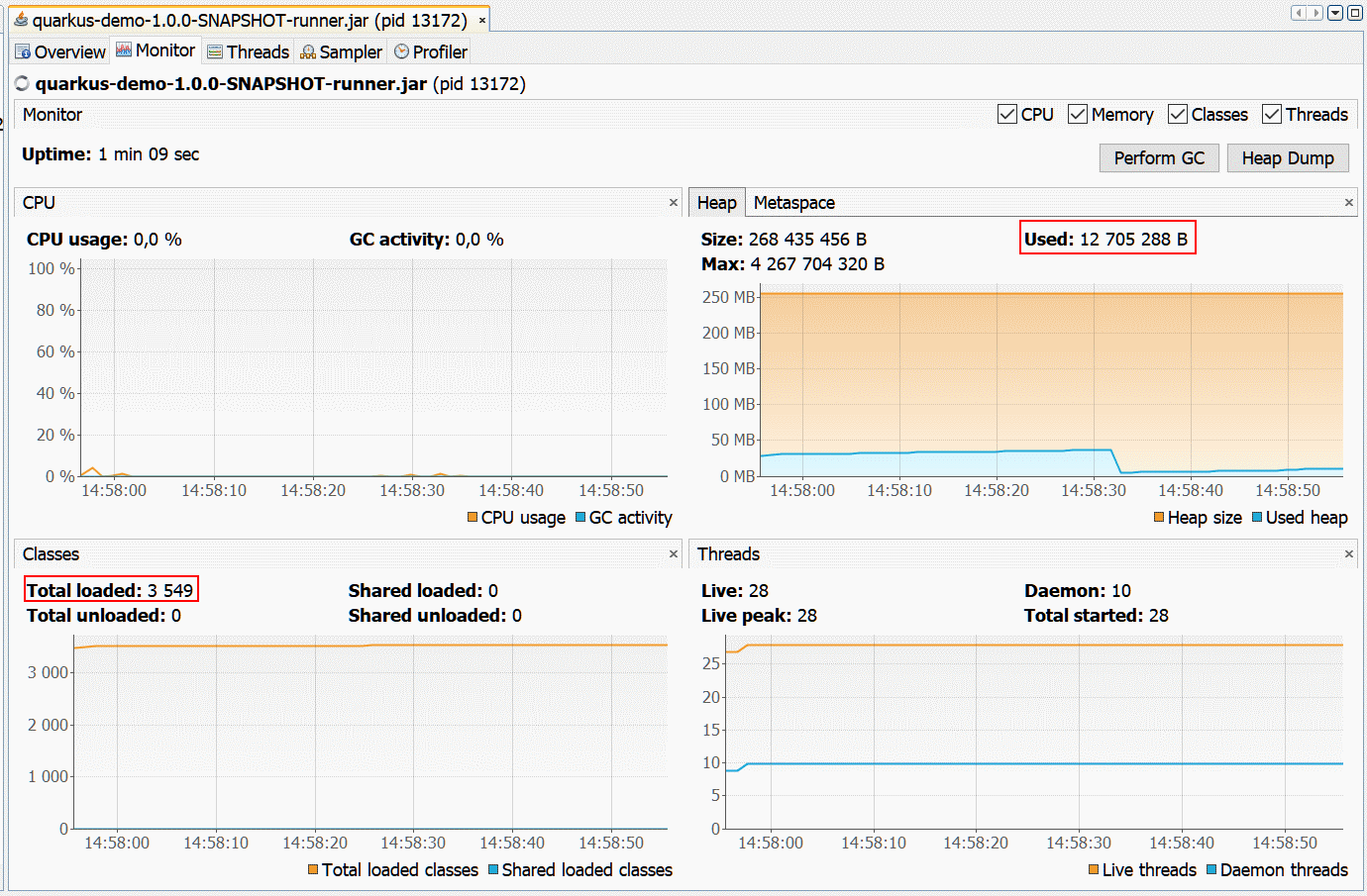
Task: Click the CPU panel title label
Action: (39, 202)
